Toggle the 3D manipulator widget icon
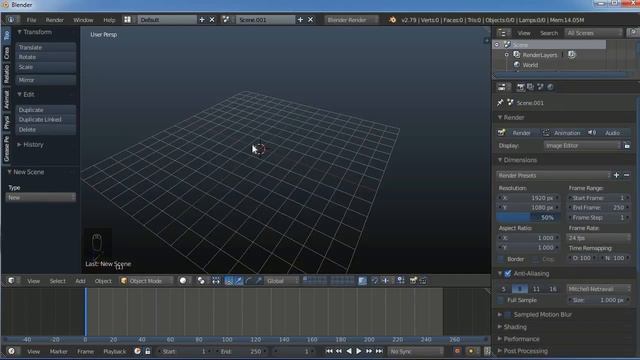The width and height of the screenshot is (640, 360). coord(229,281)
